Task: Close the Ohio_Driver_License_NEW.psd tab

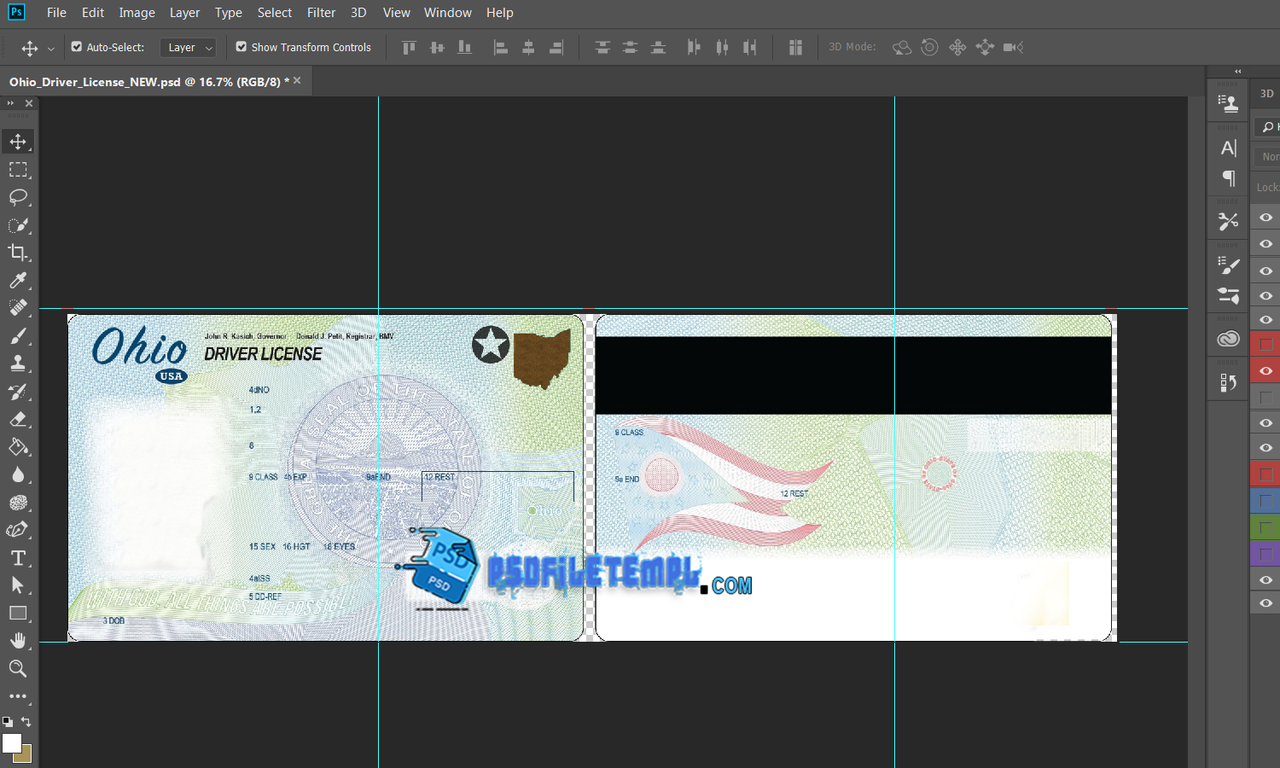Action: pos(298,81)
